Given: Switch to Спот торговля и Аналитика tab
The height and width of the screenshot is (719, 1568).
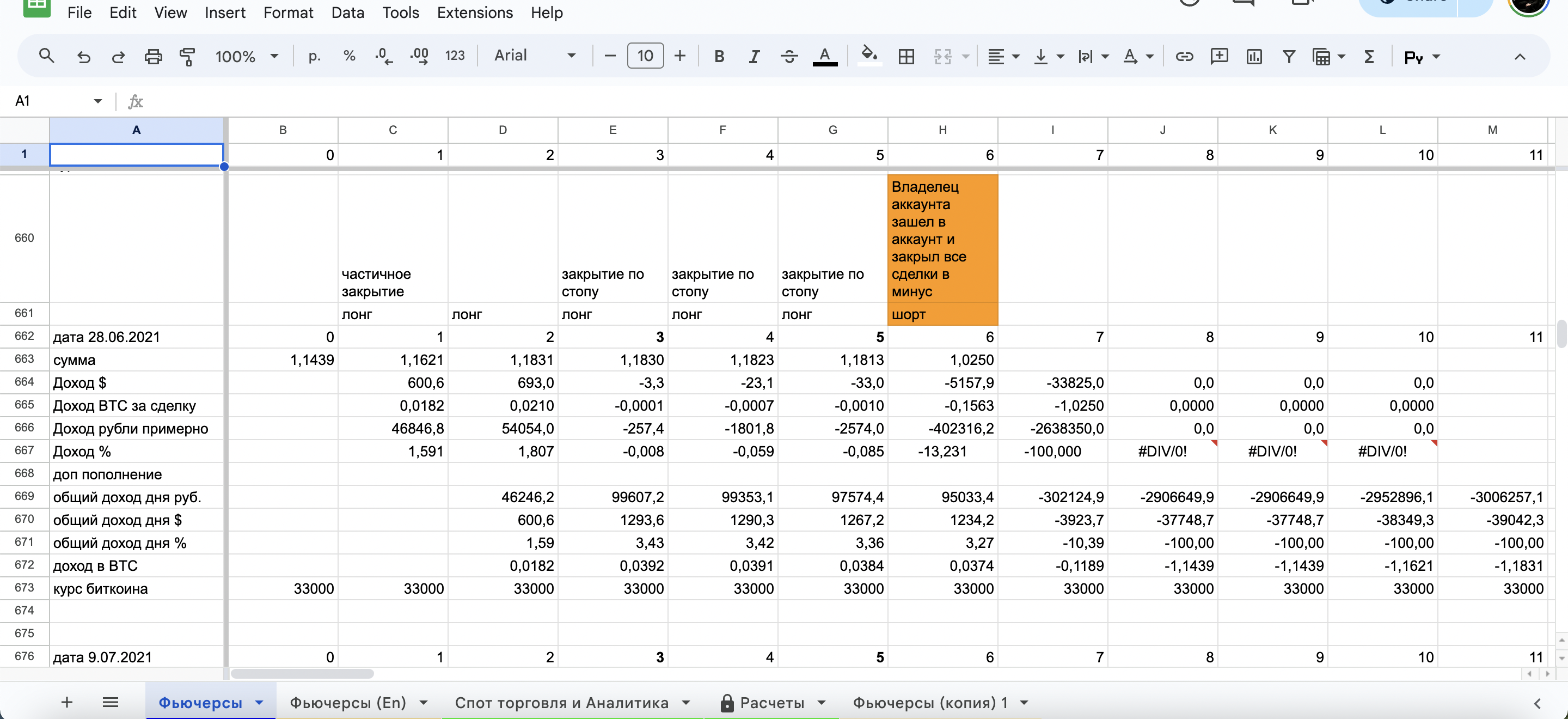Looking at the screenshot, I should (x=573, y=703).
